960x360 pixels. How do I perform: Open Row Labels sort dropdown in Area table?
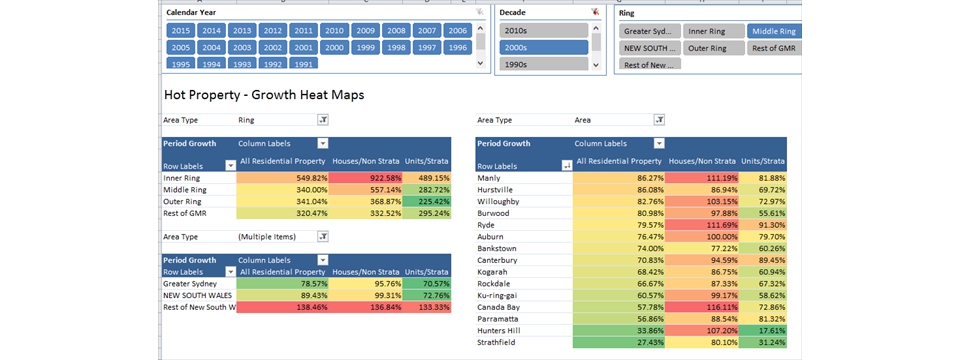tap(566, 165)
